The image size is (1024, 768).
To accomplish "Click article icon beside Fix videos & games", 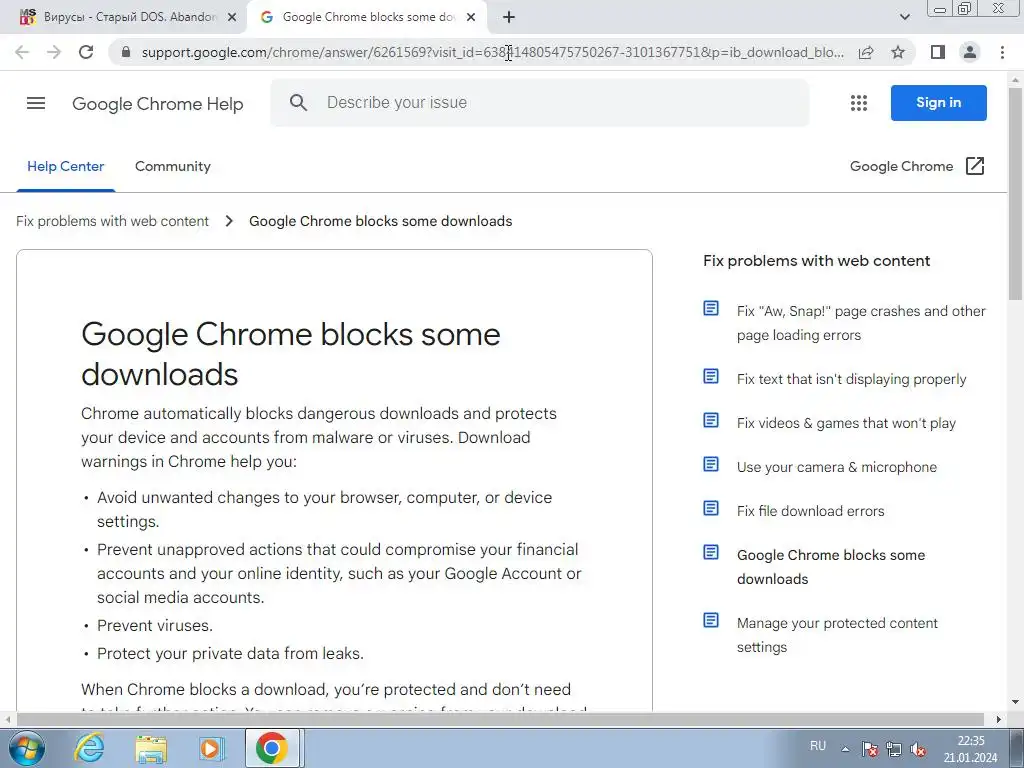I will click(x=711, y=420).
